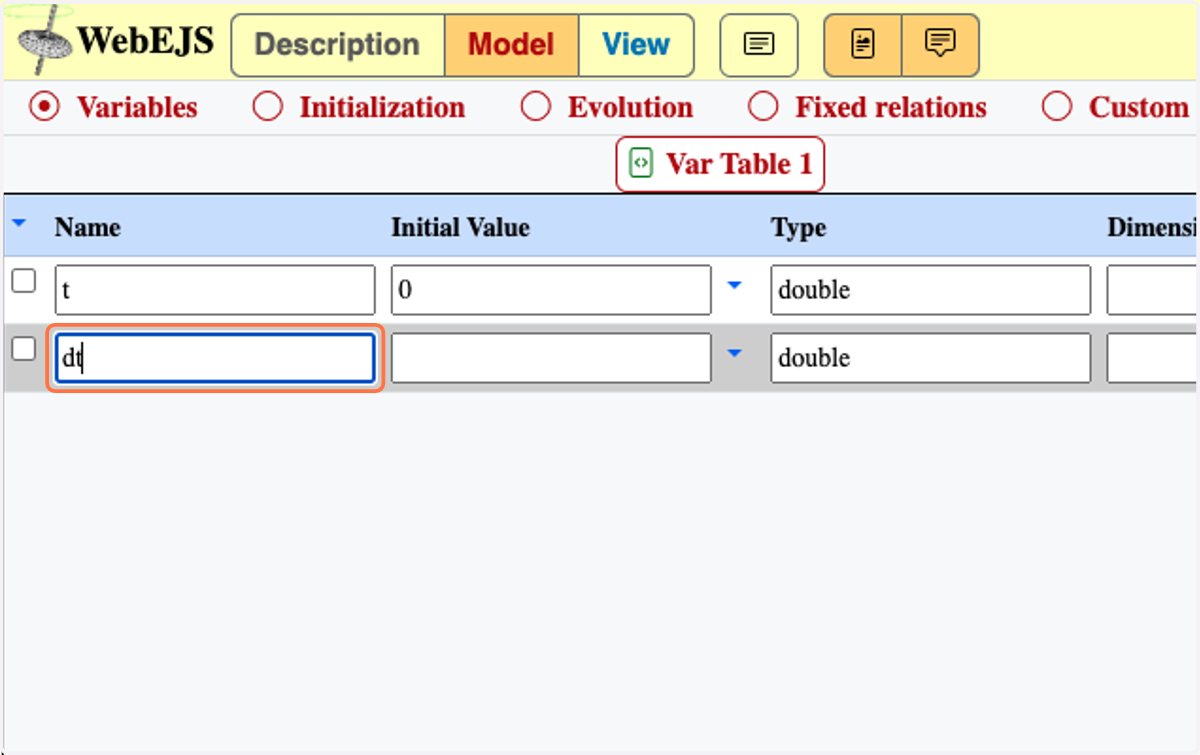Select the Evolution radio button
The height and width of the screenshot is (755, 1200).
pyautogui.click(x=536, y=107)
